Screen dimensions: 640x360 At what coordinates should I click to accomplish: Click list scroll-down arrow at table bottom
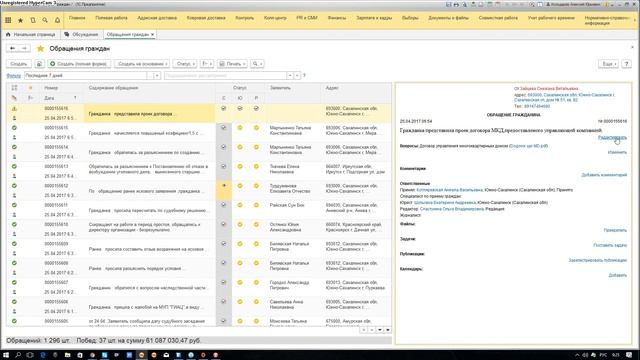click(380, 330)
